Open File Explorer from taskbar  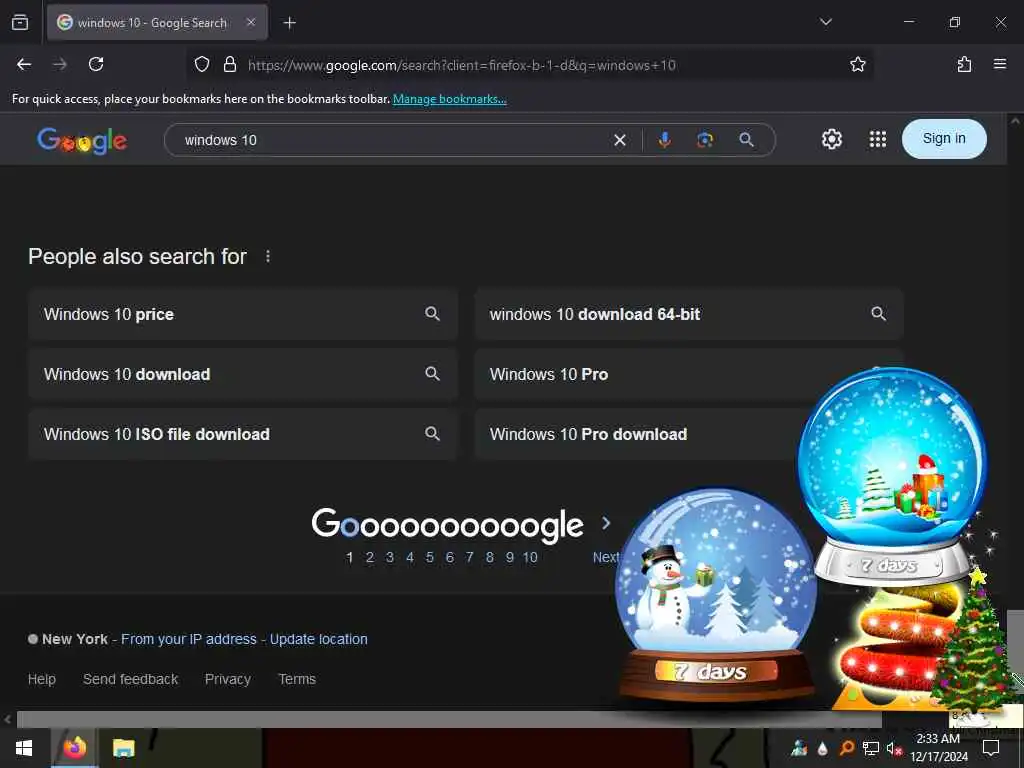click(x=123, y=748)
